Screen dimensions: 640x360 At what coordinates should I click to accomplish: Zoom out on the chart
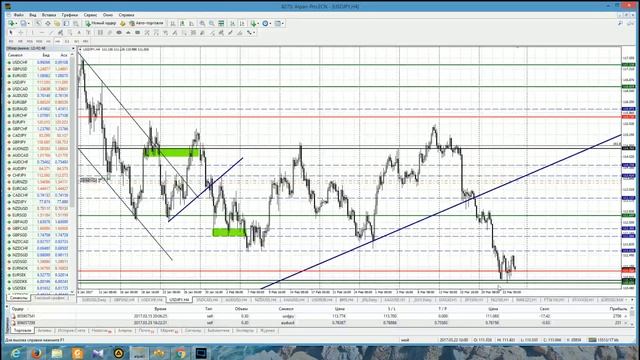pos(211,23)
